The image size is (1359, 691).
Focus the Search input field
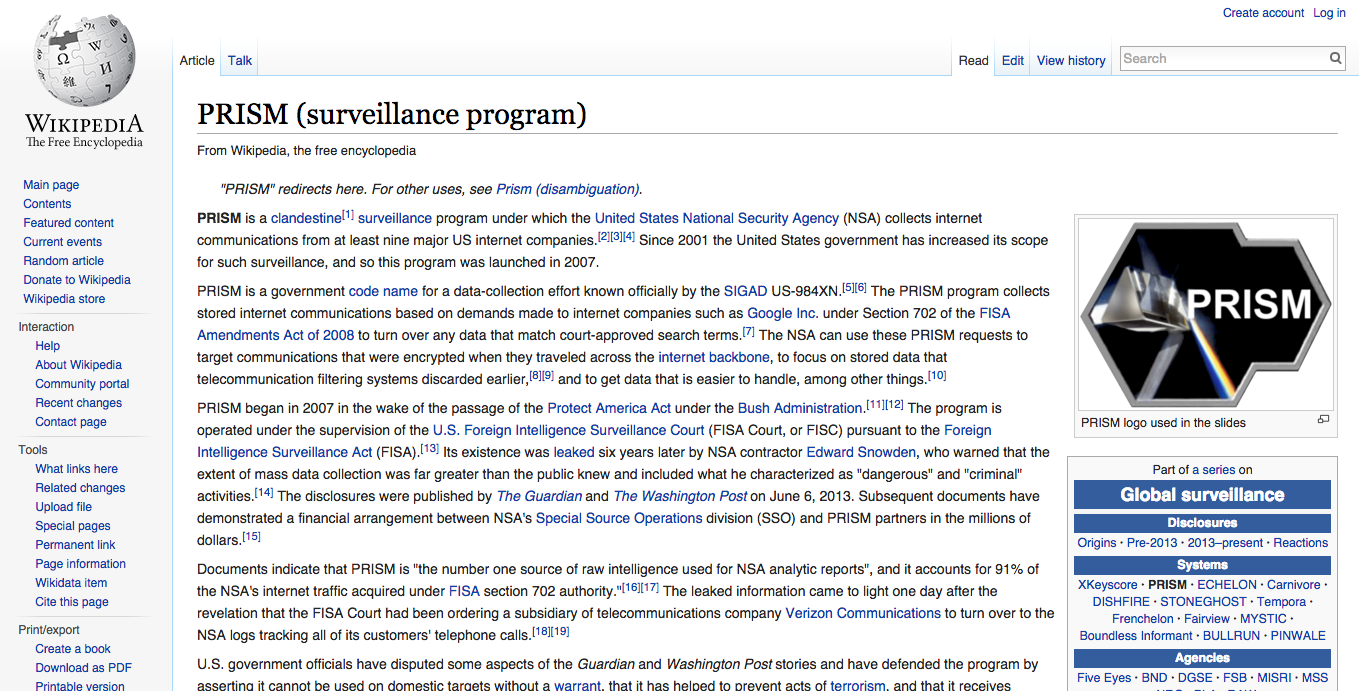click(x=1224, y=59)
